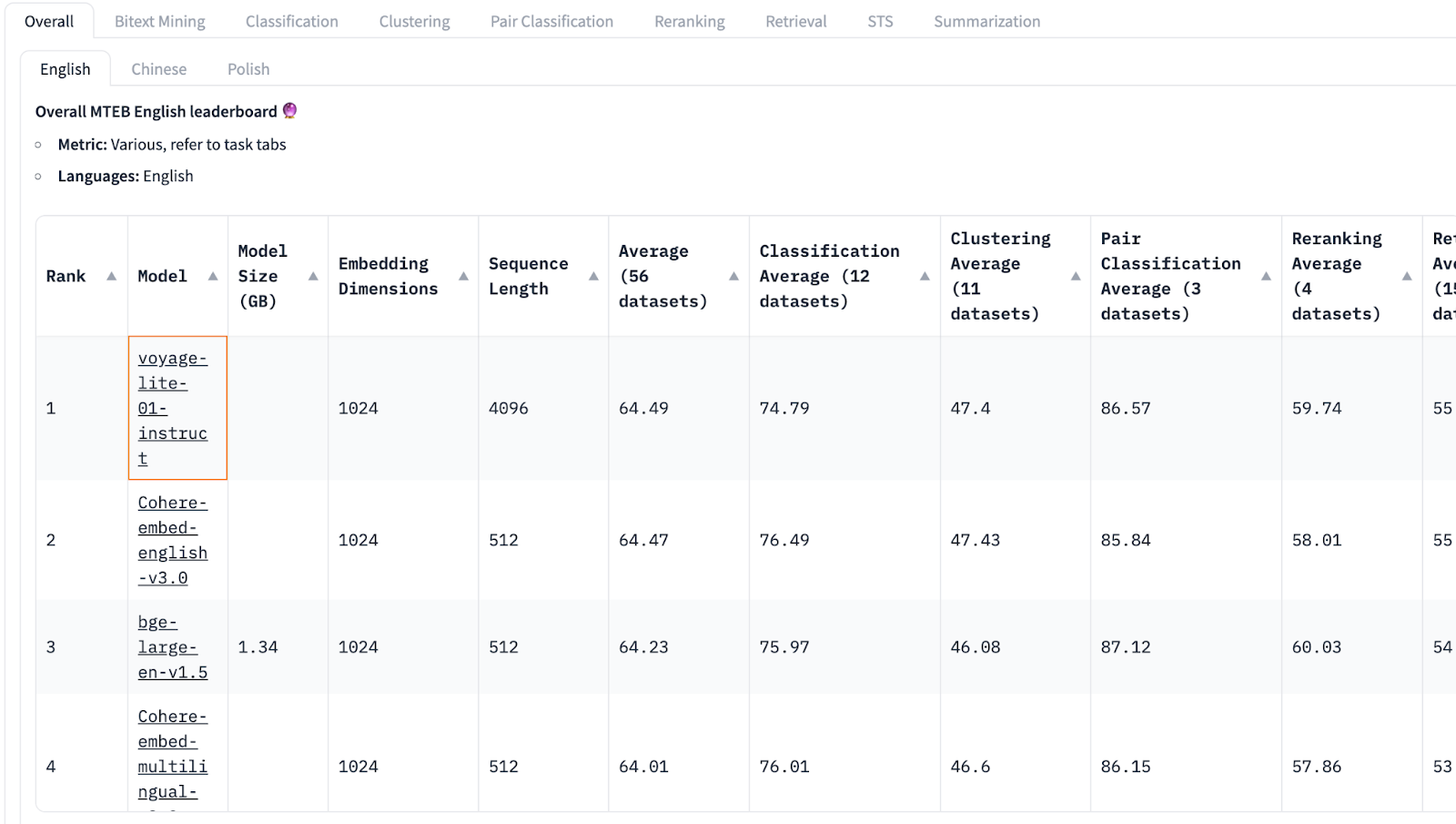The image size is (1456, 824).
Task: Sort by Sequence Length arrow
Action: tap(593, 276)
